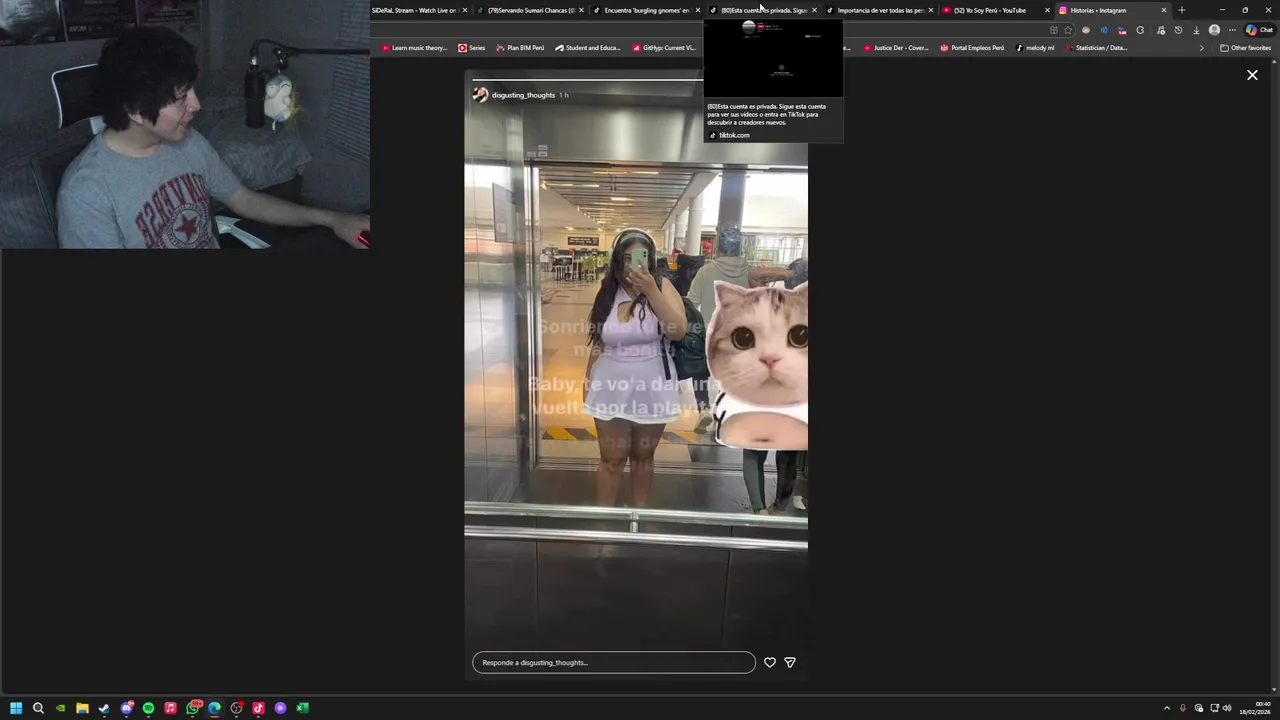Click the purple sound-wave app taskbar icon
The height and width of the screenshot is (720, 1280).
[x=280, y=708]
